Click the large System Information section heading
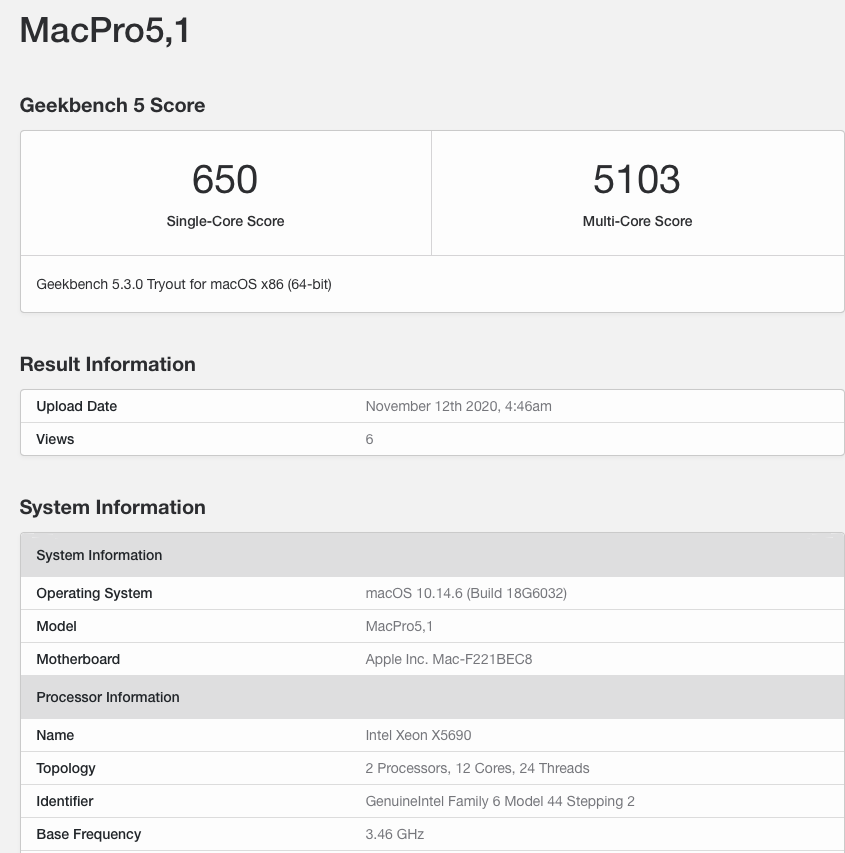Viewport: 845px width, 853px height. click(x=113, y=507)
